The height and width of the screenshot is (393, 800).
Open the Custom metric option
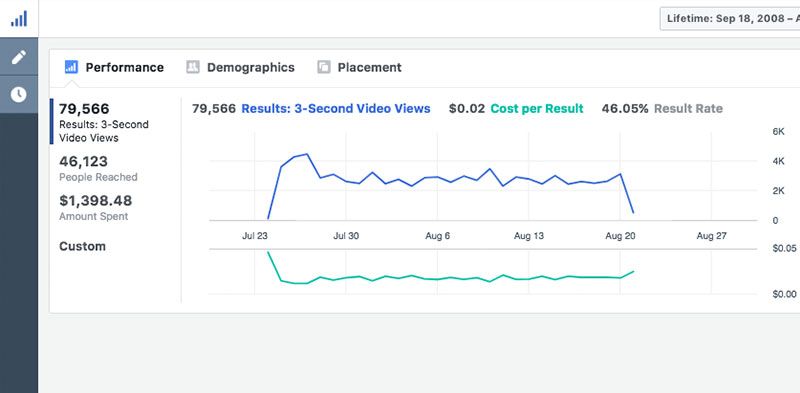(x=83, y=247)
